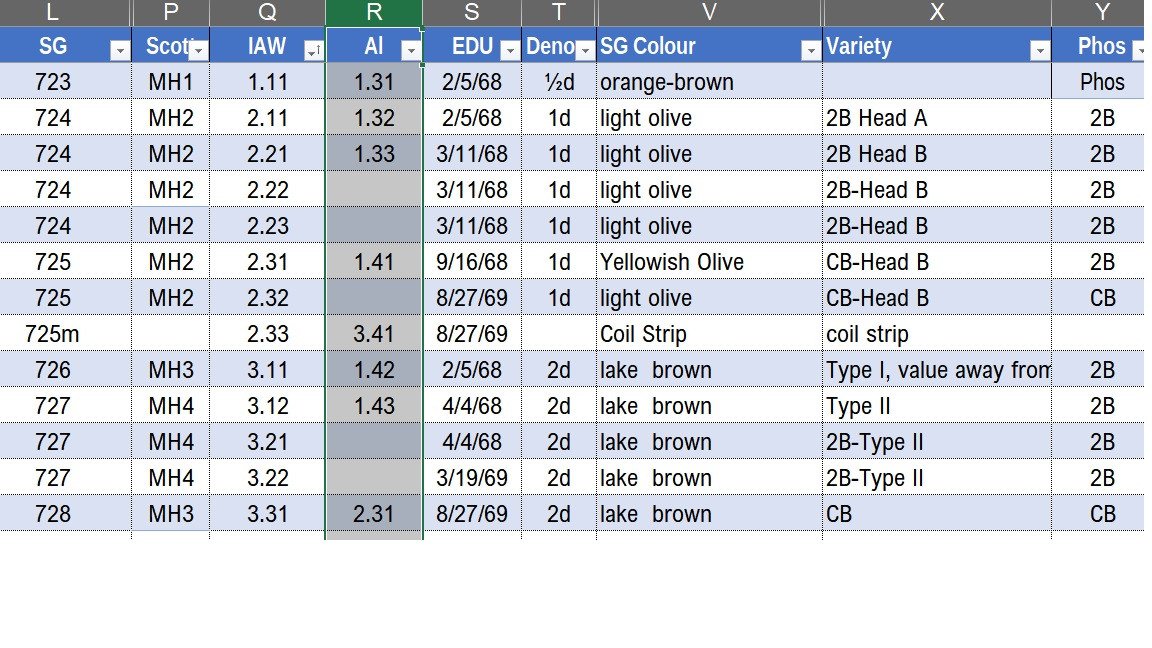This screenshot has width=1152, height=648.
Task: Click the cell containing 725m
Action: (53, 334)
